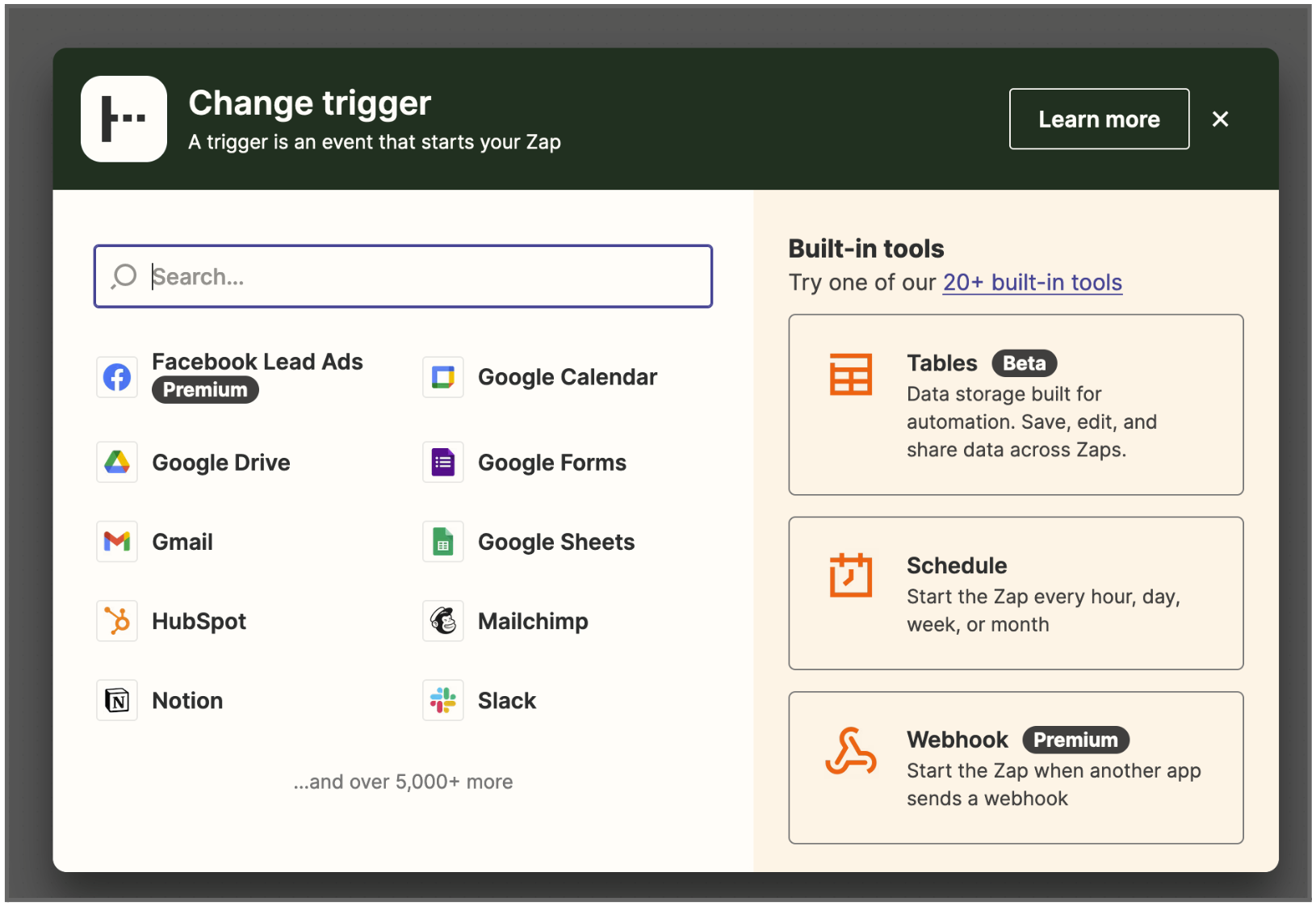Screen dimensions: 1316x906
Task: Pick Google Drive from the app list
Action: click(x=221, y=463)
